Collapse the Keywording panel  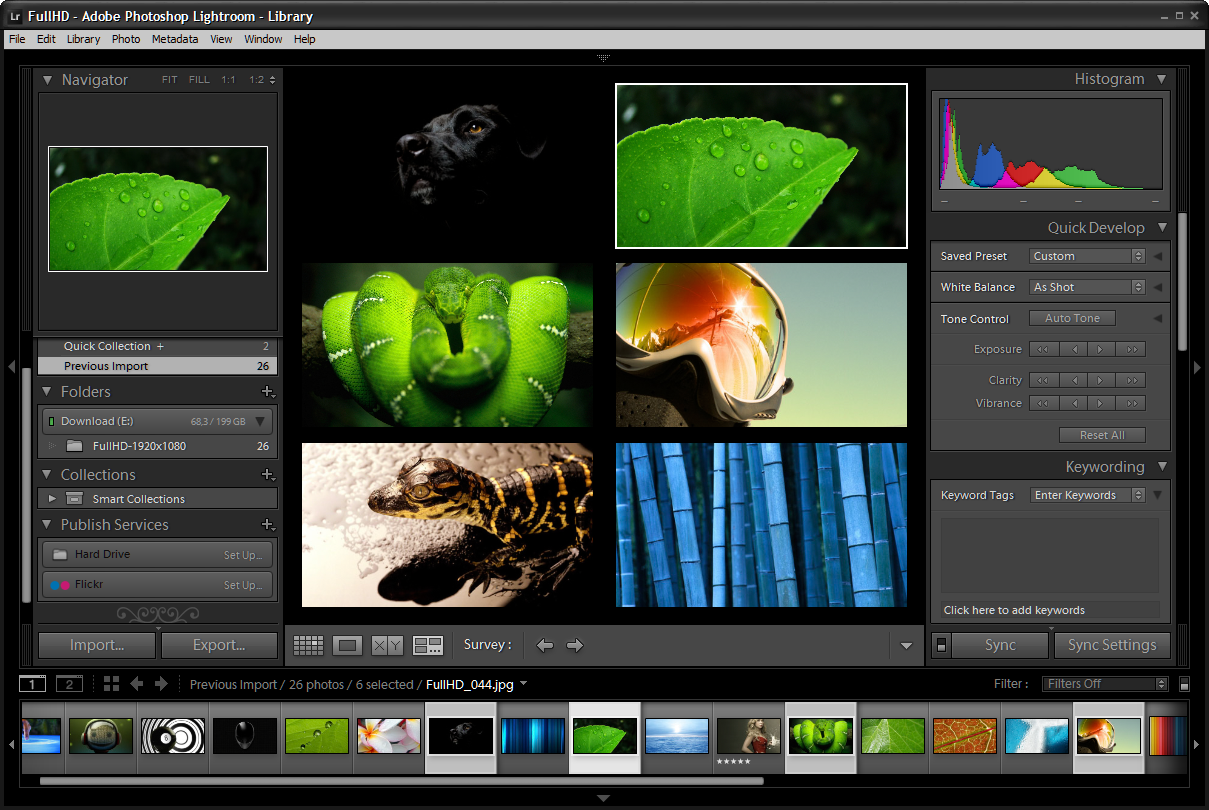coord(1161,467)
